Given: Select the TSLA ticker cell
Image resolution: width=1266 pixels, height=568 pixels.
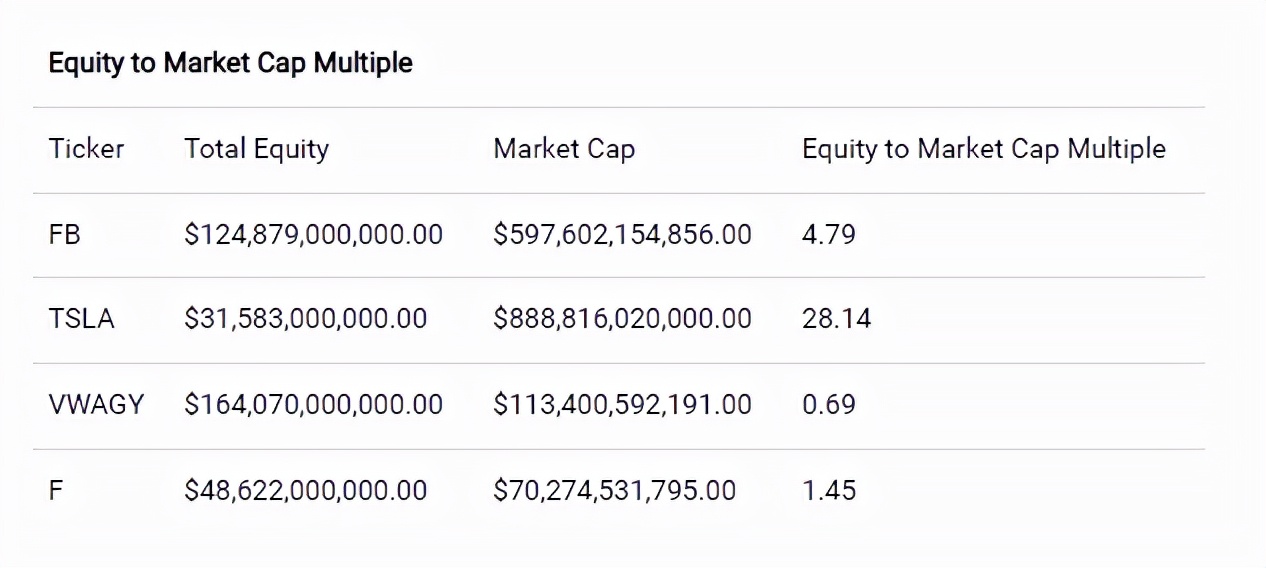Looking at the screenshot, I should [82, 319].
